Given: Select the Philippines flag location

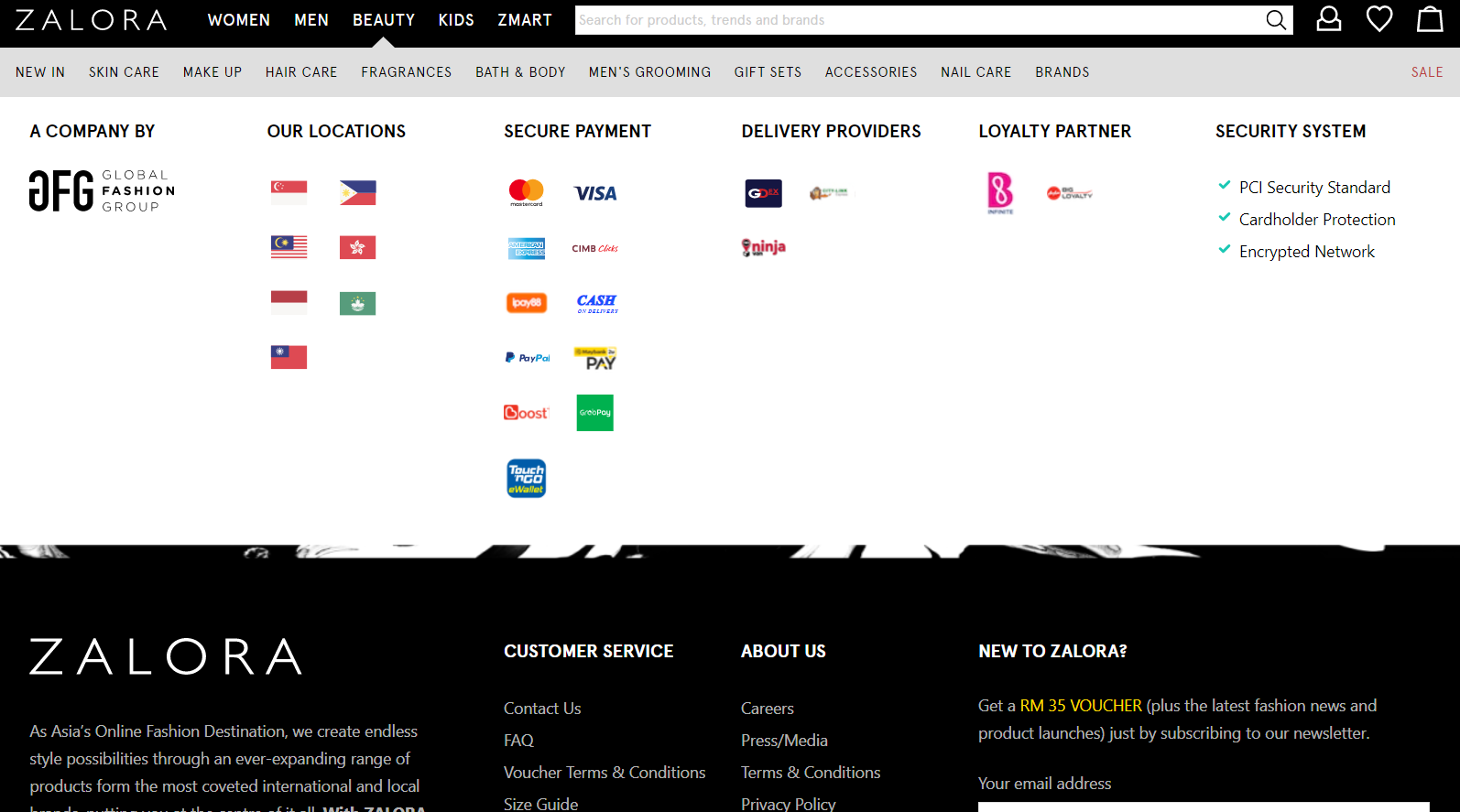Looking at the screenshot, I should 357,192.
